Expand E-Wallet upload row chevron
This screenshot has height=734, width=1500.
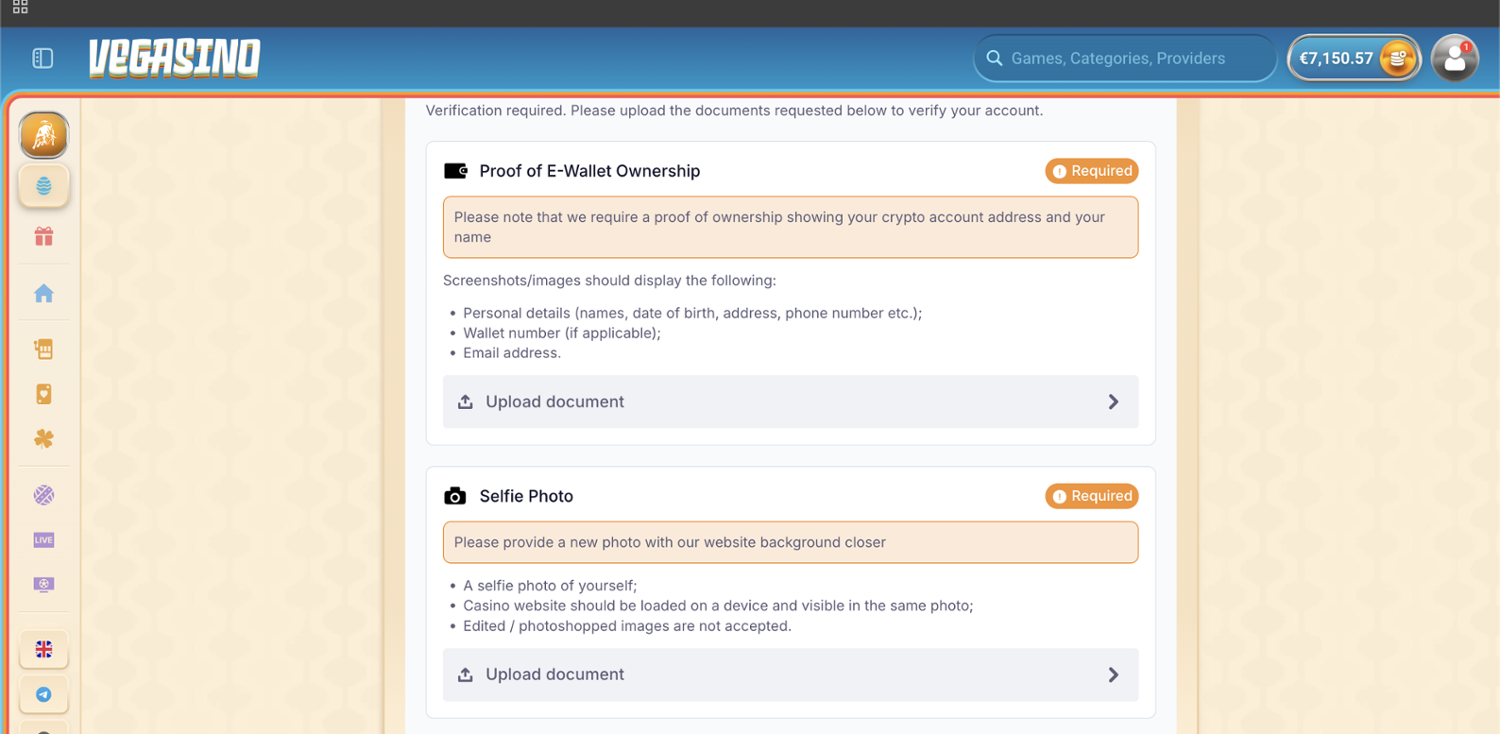1113,402
